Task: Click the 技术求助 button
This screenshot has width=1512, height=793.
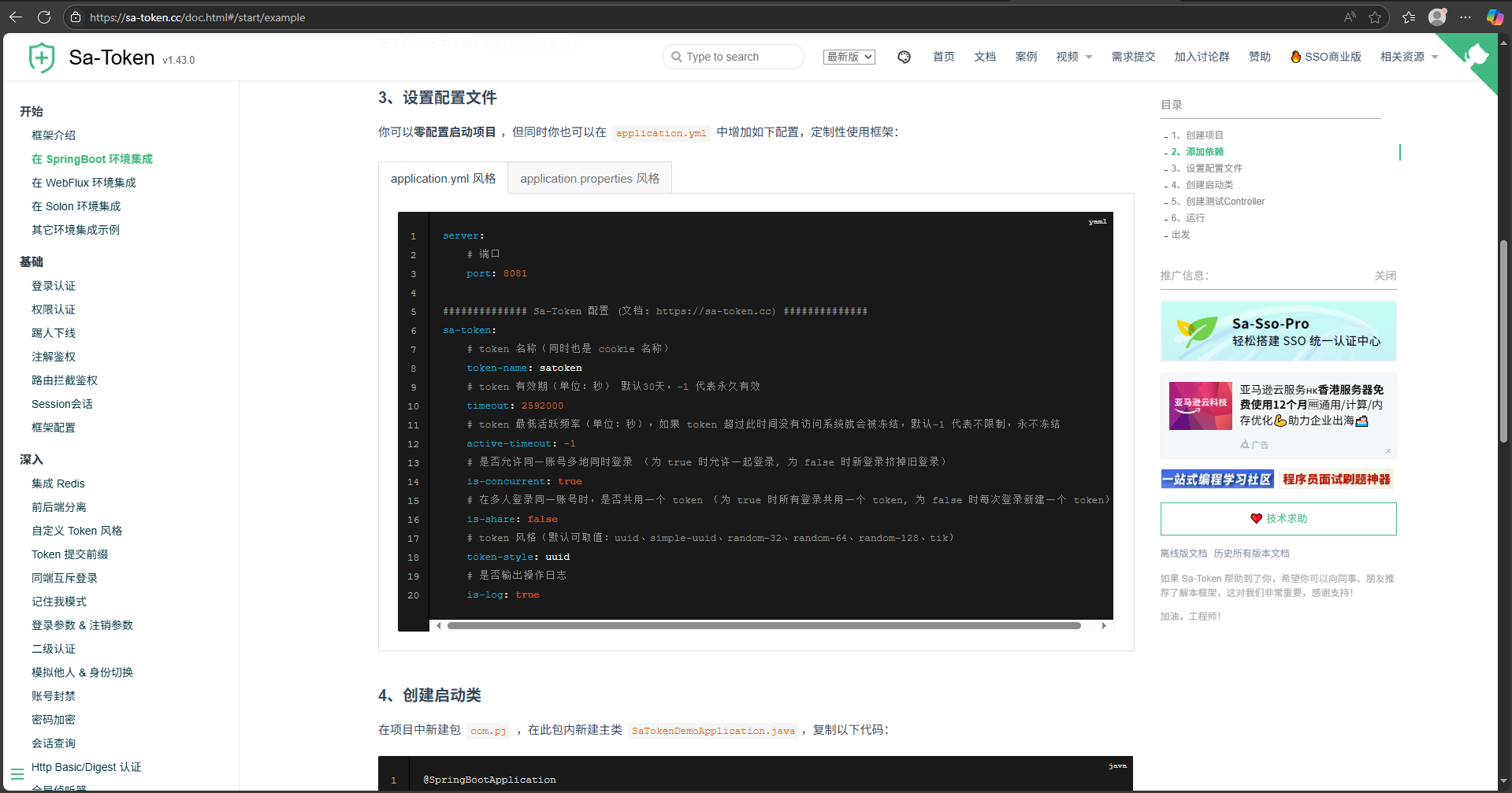Action: click(x=1278, y=518)
